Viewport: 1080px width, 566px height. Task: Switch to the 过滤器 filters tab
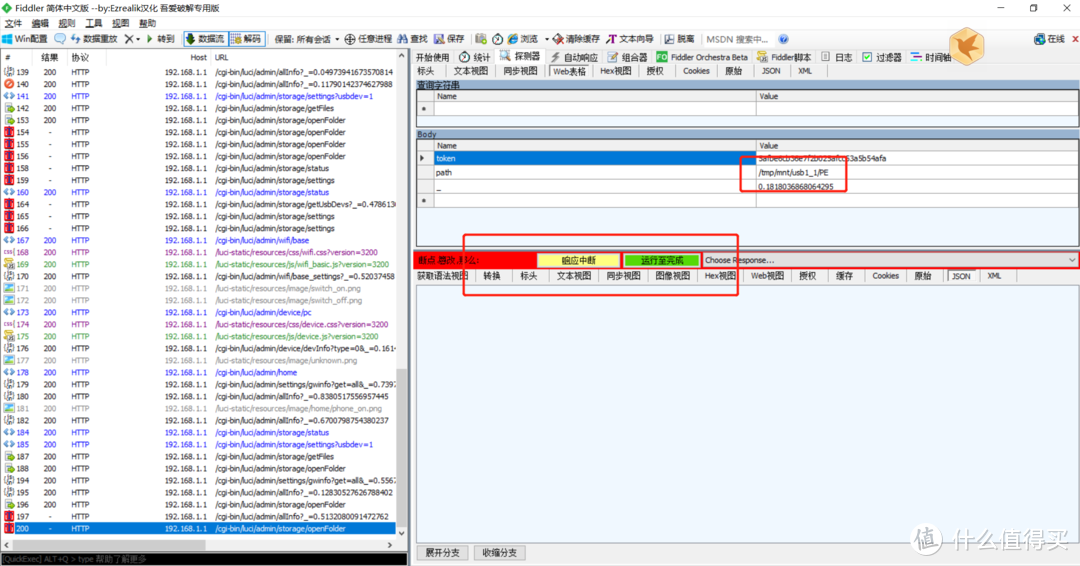(882, 57)
